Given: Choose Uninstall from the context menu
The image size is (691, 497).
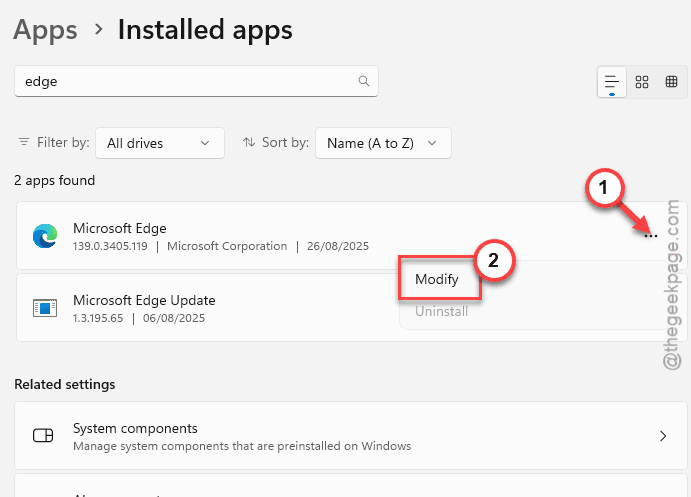Looking at the screenshot, I should [x=441, y=312].
